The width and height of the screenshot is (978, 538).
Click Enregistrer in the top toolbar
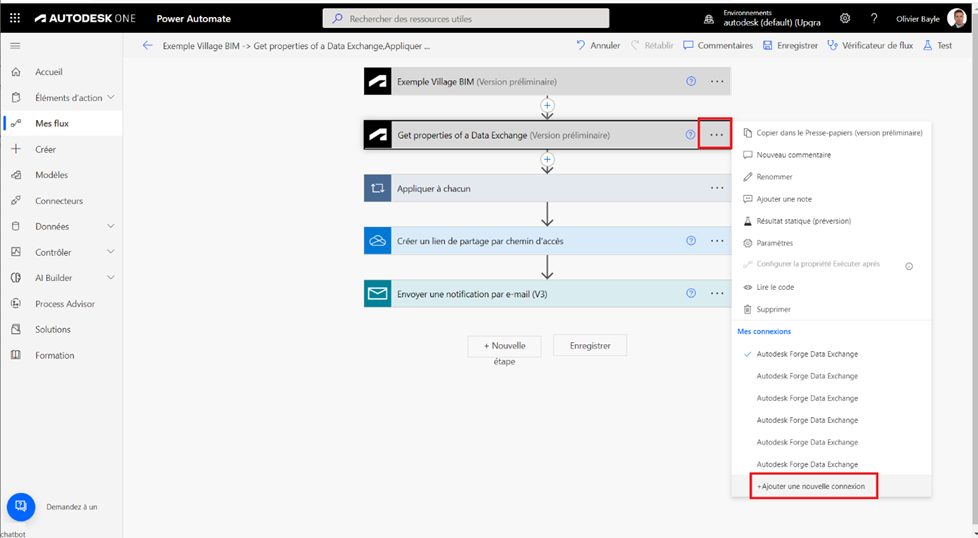[790, 46]
